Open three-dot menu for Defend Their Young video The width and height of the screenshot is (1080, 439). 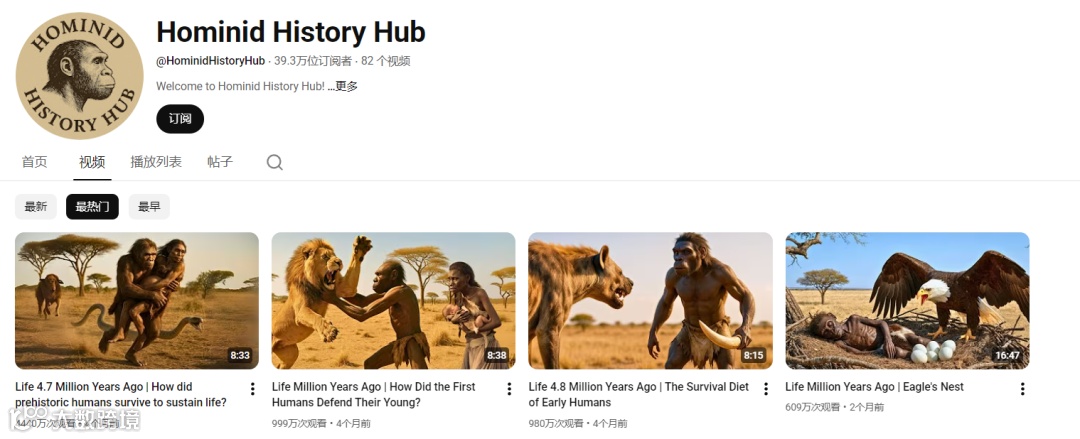(x=509, y=389)
